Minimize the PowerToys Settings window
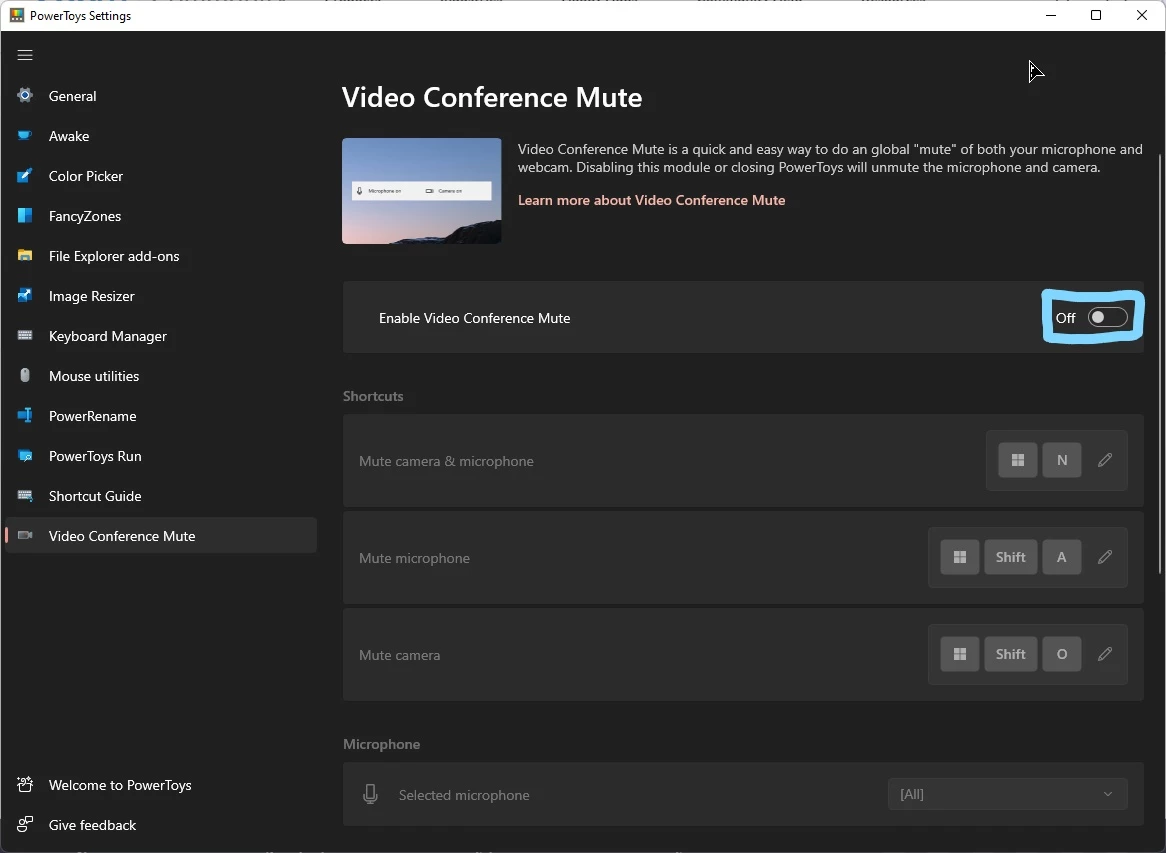 click(x=1051, y=15)
